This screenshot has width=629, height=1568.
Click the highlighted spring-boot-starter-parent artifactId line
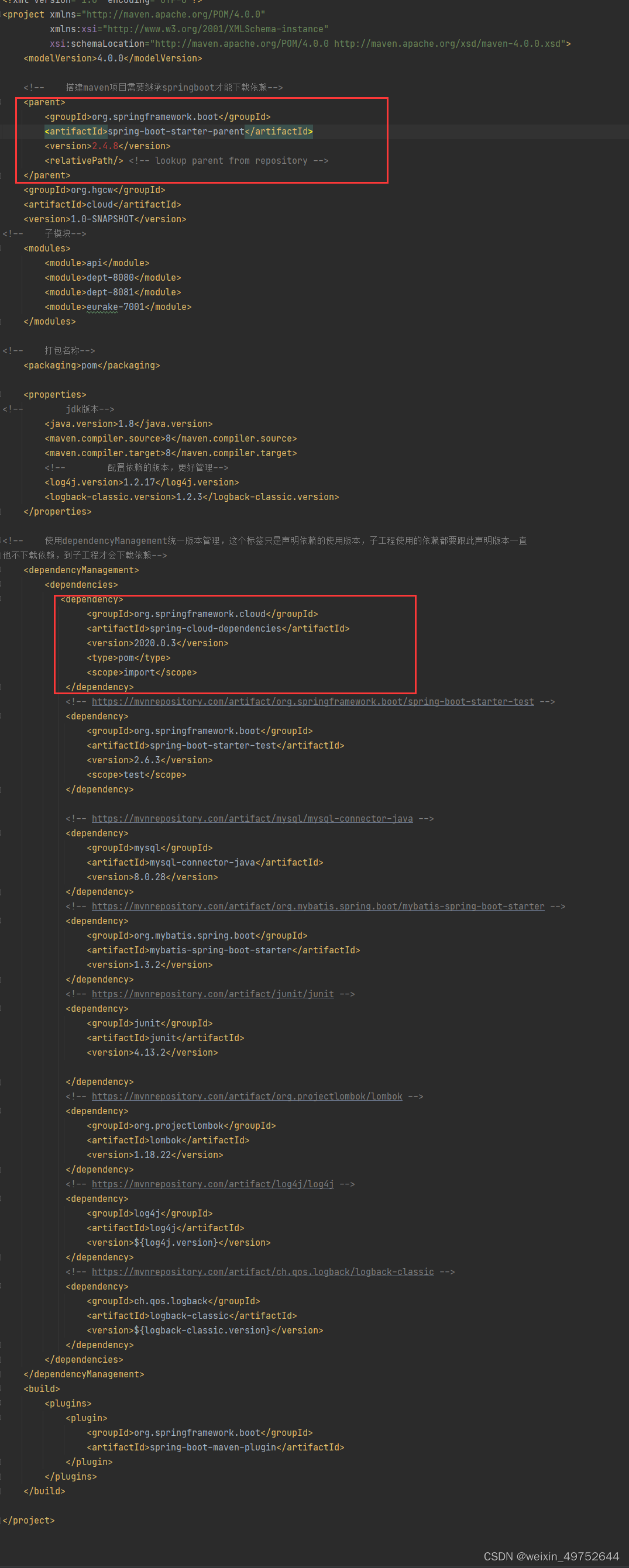point(178,132)
